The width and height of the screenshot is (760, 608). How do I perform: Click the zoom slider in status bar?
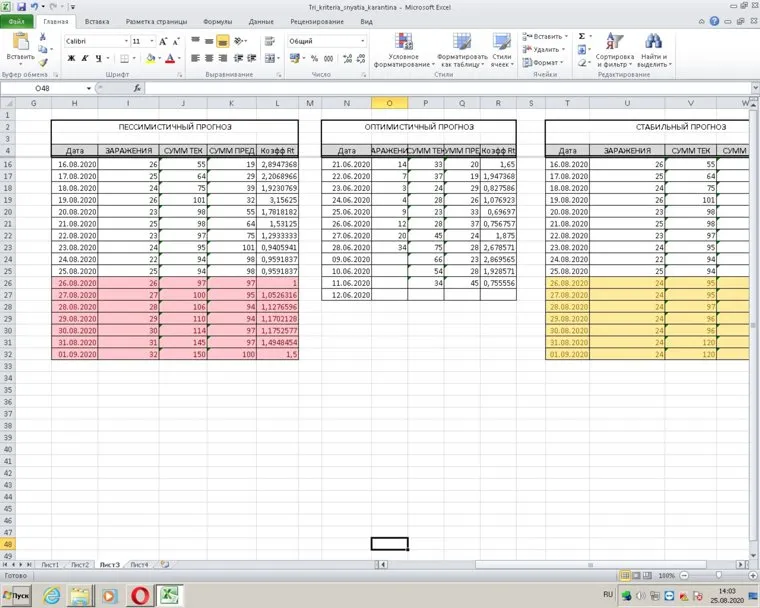tap(718, 577)
